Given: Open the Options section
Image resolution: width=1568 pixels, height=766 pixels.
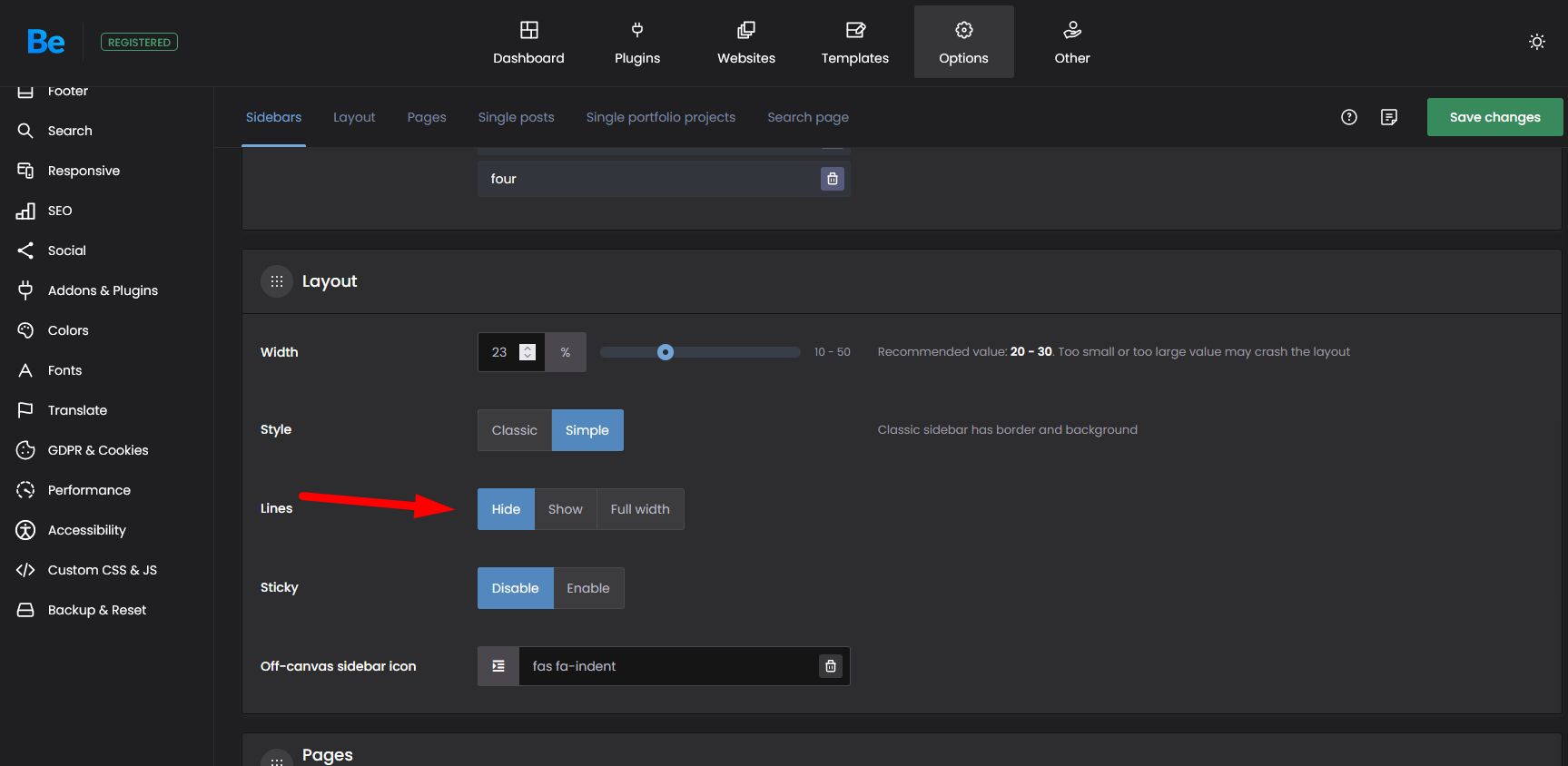Looking at the screenshot, I should tap(964, 42).
